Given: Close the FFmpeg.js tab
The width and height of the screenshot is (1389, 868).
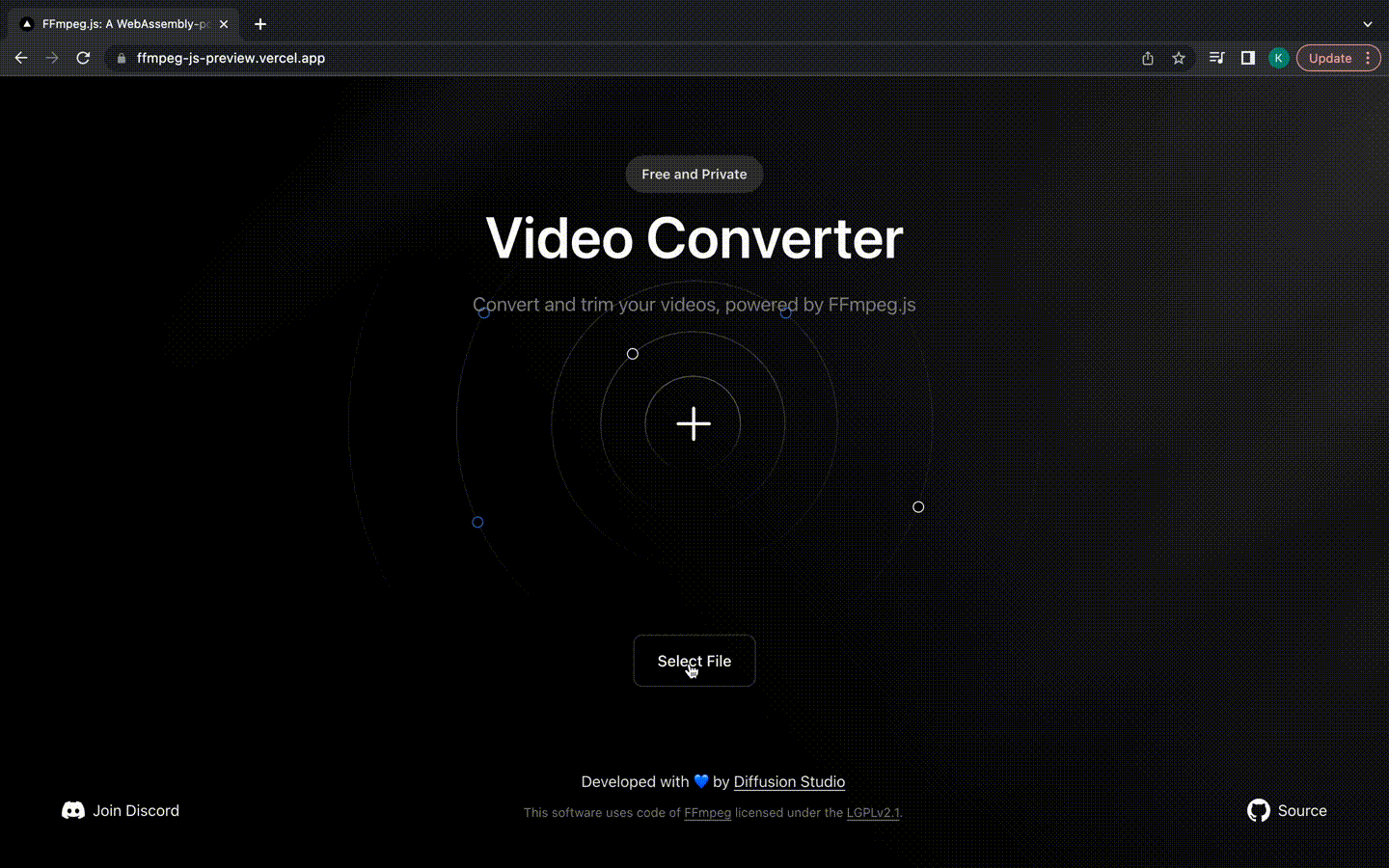Looking at the screenshot, I should [x=224, y=24].
